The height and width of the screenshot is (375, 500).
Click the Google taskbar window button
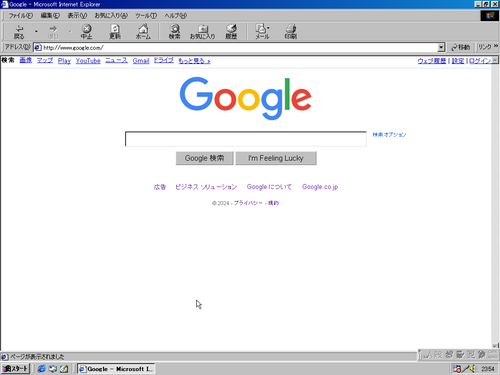116,369
